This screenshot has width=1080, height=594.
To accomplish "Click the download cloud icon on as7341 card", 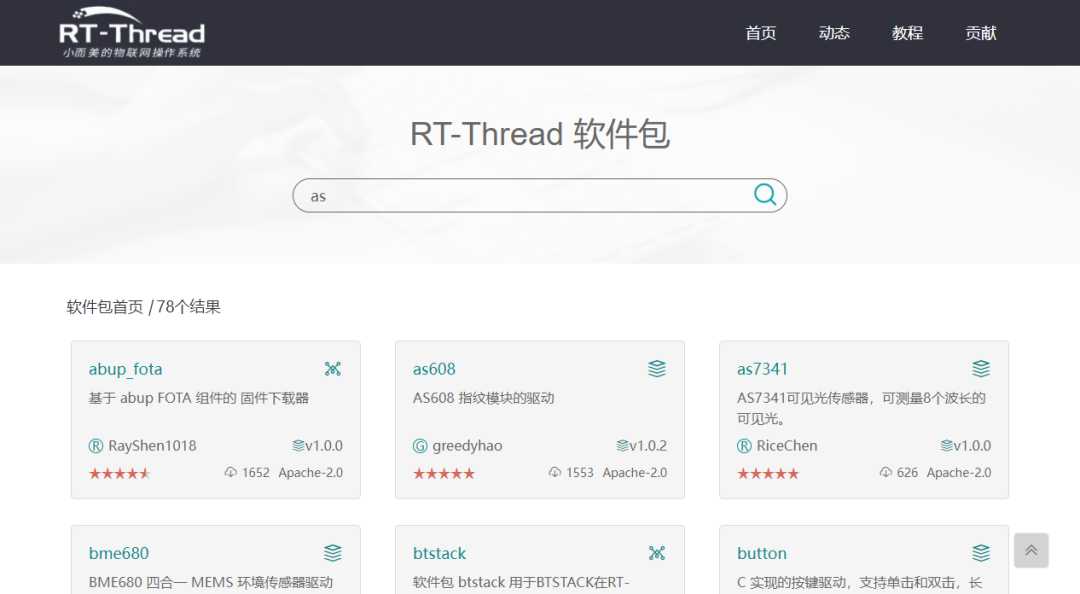I will pos(885,472).
